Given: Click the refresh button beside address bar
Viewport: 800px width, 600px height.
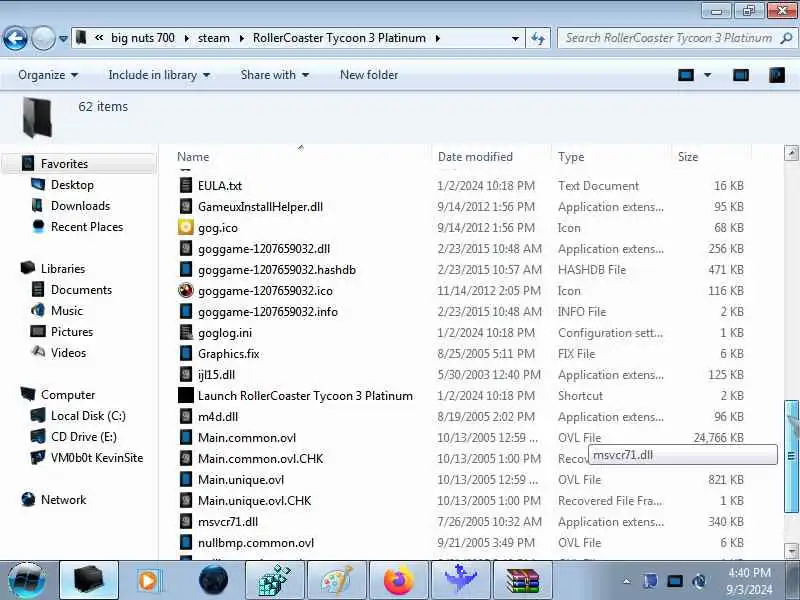Looking at the screenshot, I should [538, 38].
